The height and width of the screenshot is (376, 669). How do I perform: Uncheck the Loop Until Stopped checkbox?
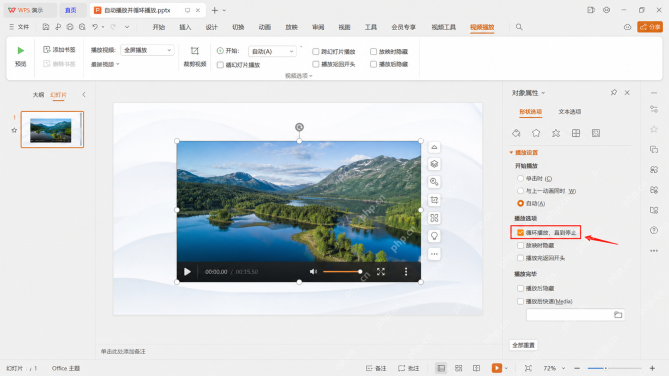point(520,233)
